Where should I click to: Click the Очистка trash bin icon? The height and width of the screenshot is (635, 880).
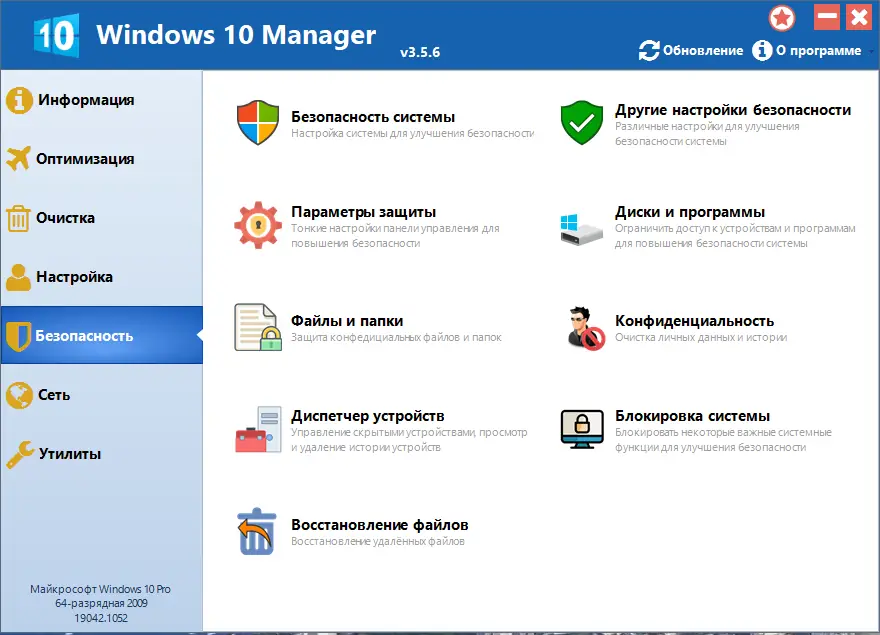point(18,218)
